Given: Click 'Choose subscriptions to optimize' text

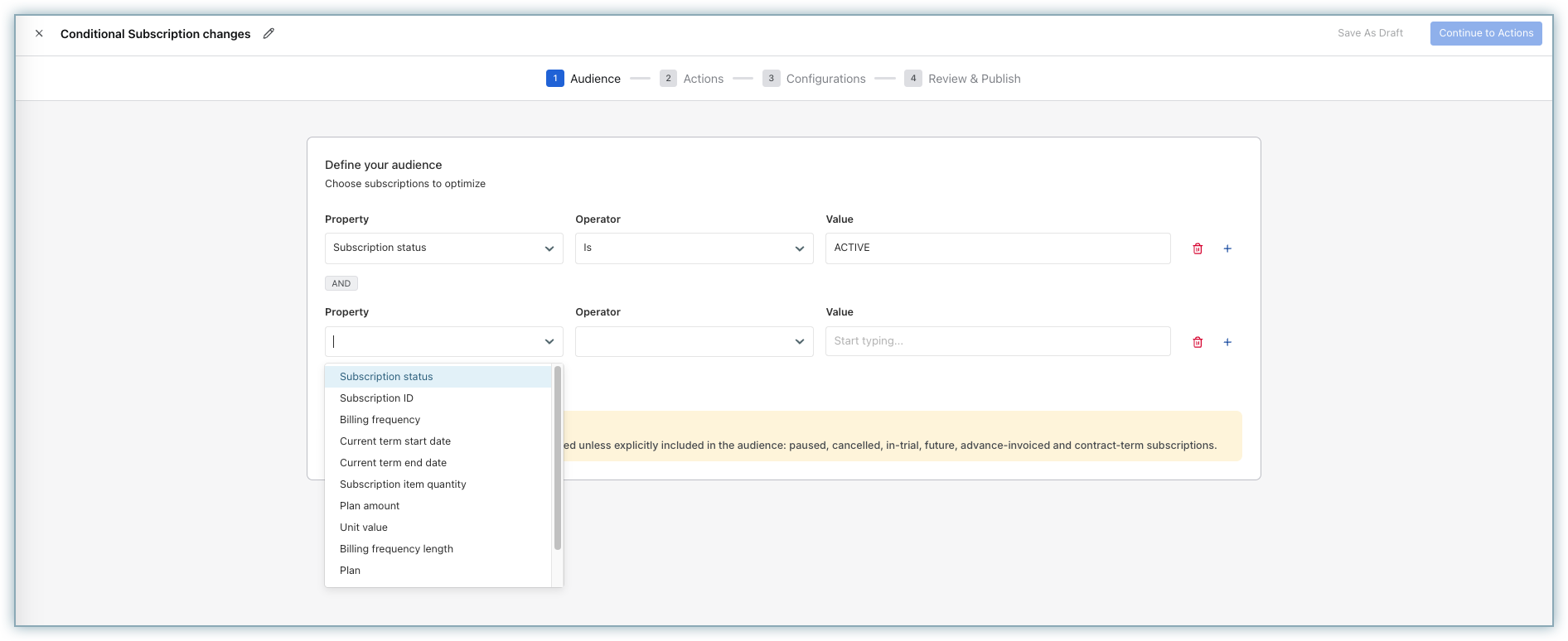Looking at the screenshot, I should click(x=405, y=184).
